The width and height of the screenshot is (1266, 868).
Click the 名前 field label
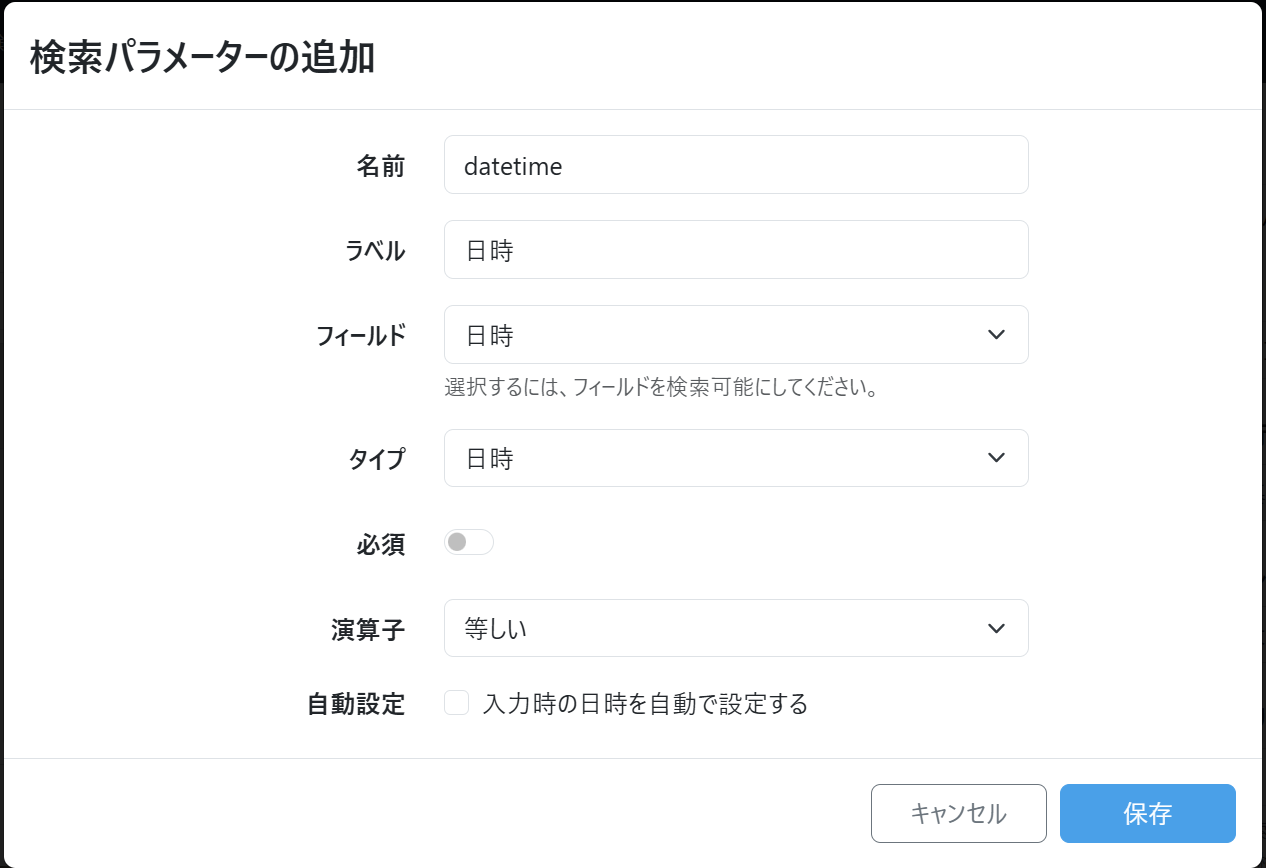point(380,166)
